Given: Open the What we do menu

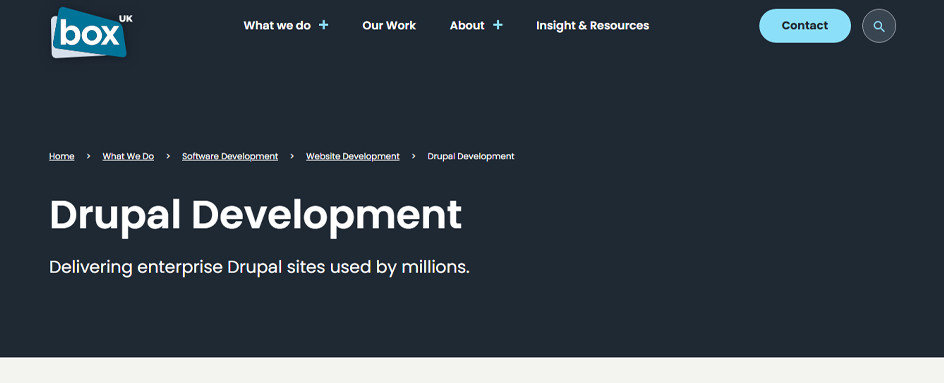Looking at the screenshot, I should [x=277, y=25].
